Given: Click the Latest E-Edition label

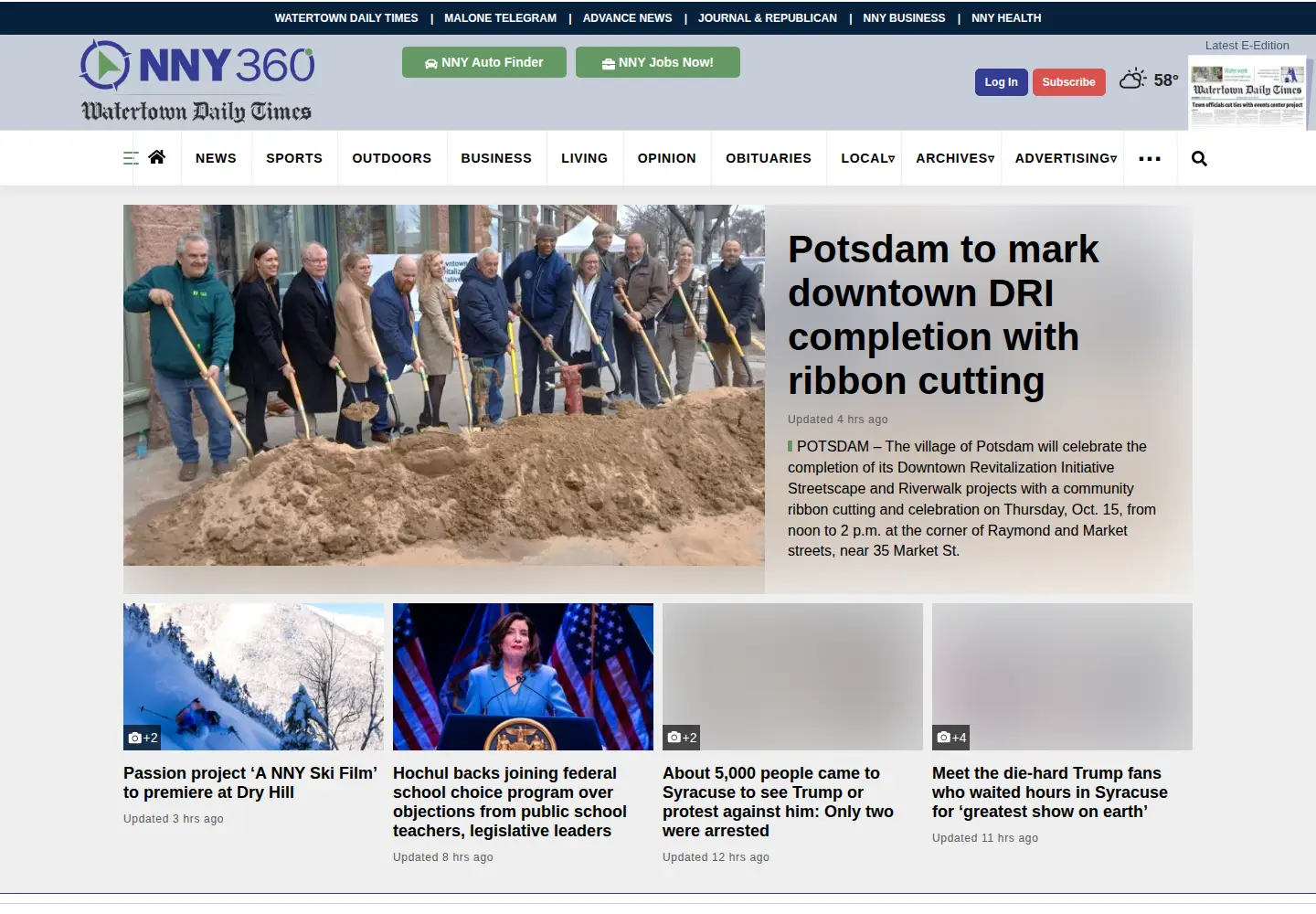Looking at the screenshot, I should tap(1247, 46).
